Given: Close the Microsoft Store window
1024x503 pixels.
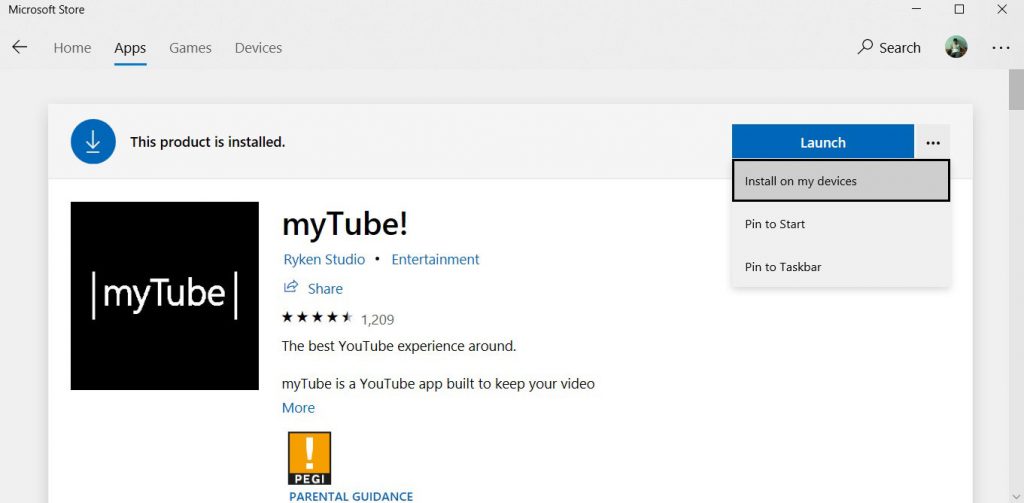Looking at the screenshot, I should pos(1002,9).
